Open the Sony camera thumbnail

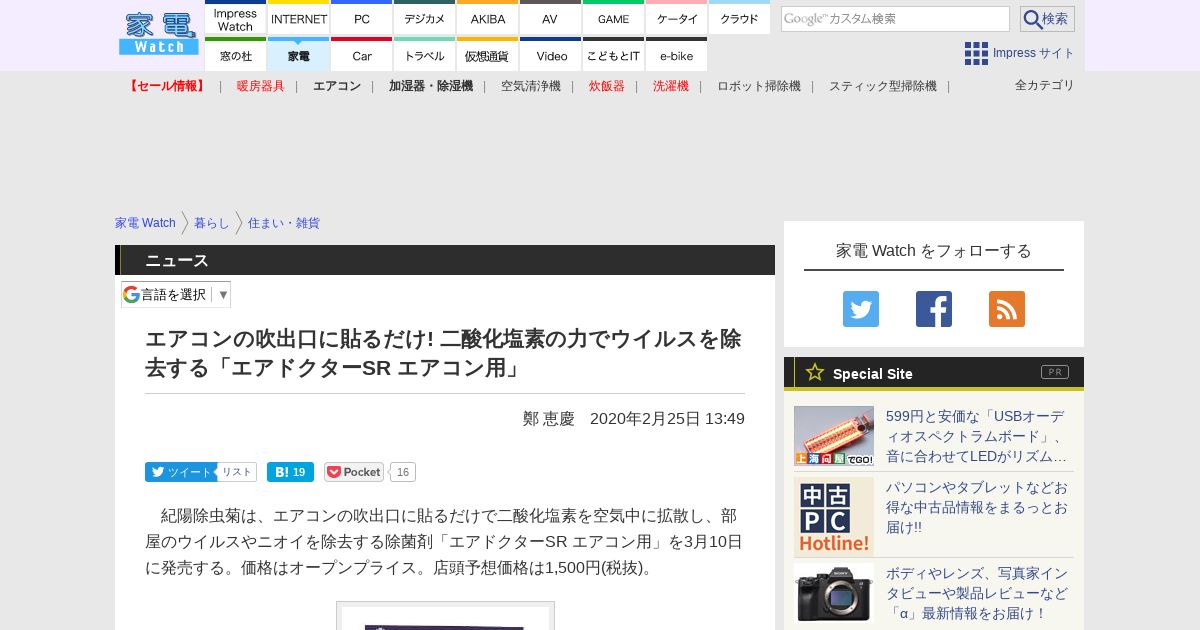834,593
